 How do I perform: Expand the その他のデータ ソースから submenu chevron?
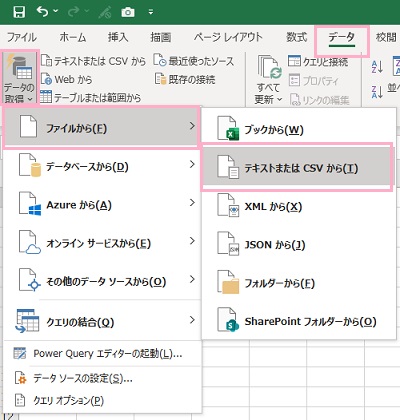192,279
